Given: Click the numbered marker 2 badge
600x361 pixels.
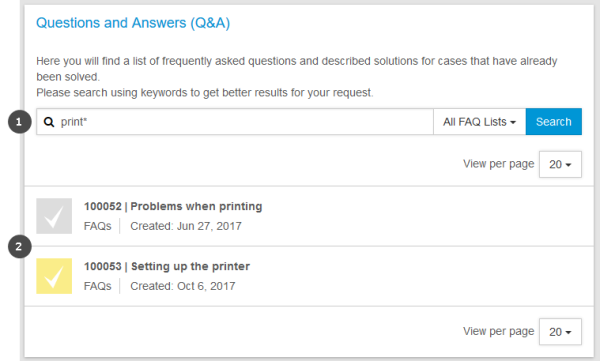Looking at the screenshot, I should point(20,247).
